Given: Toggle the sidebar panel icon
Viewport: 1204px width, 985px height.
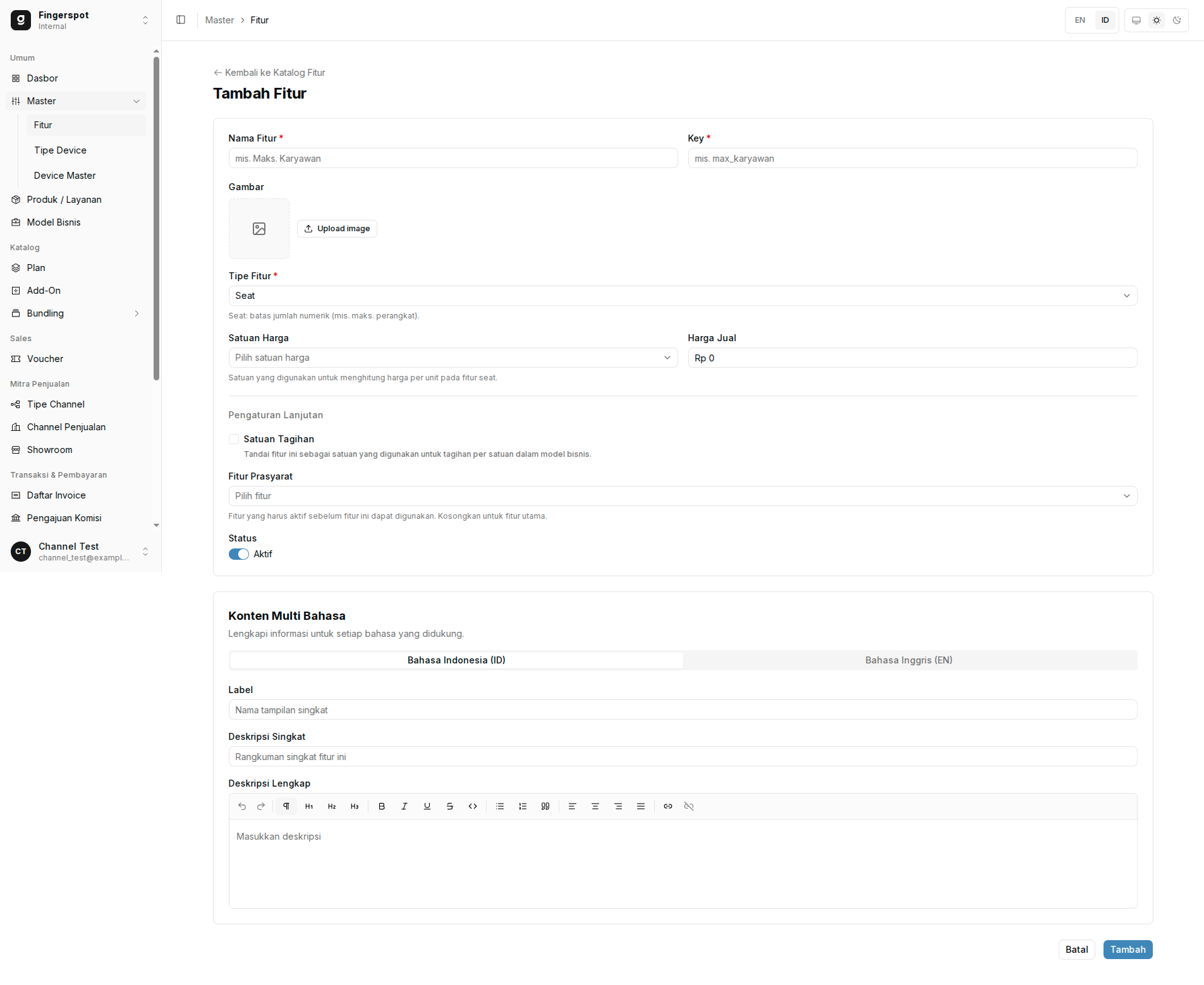Looking at the screenshot, I should pyautogui.click(x=181, y=20).
